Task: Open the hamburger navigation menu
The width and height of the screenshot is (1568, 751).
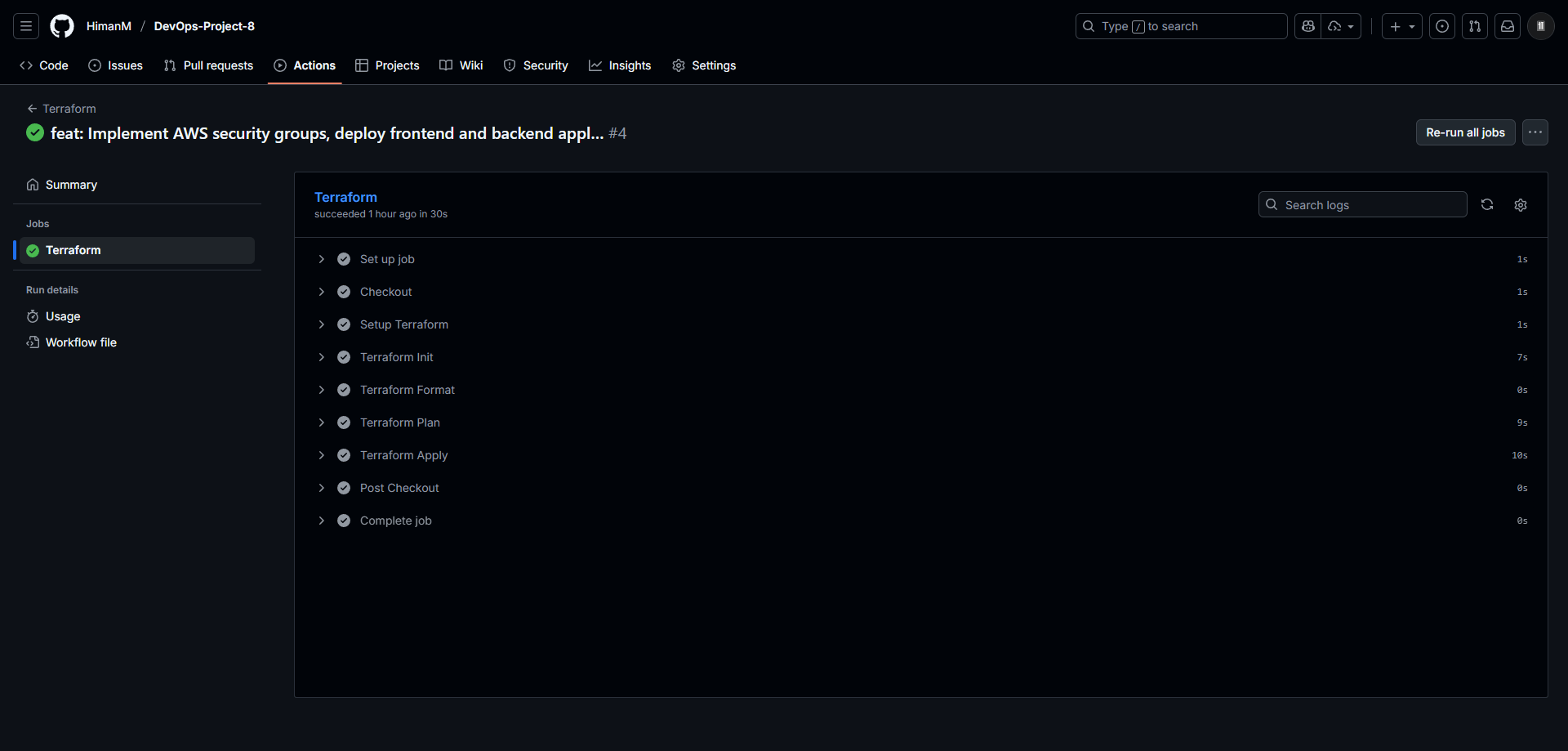Action: pyautogui.click(x=26, y=26)
